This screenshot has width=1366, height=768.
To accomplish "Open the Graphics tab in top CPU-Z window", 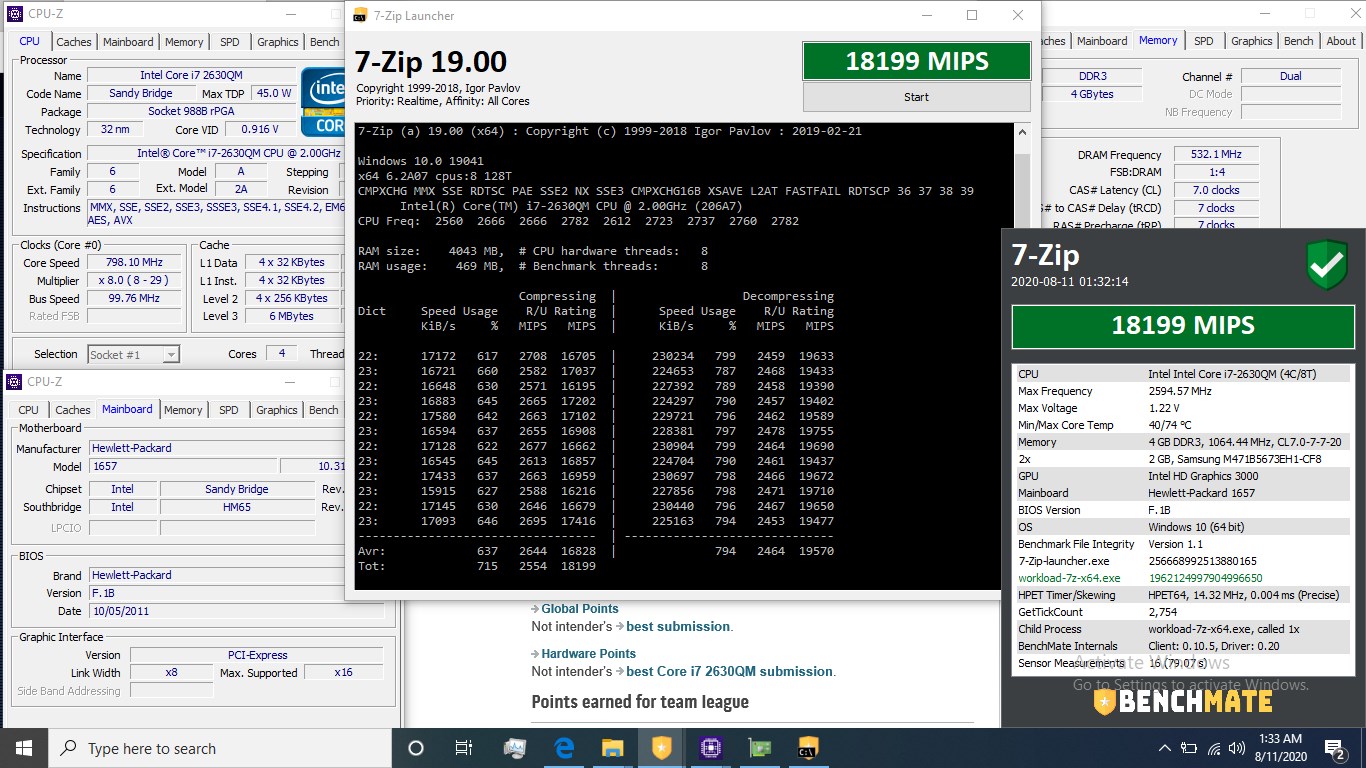I will (278, 42).
